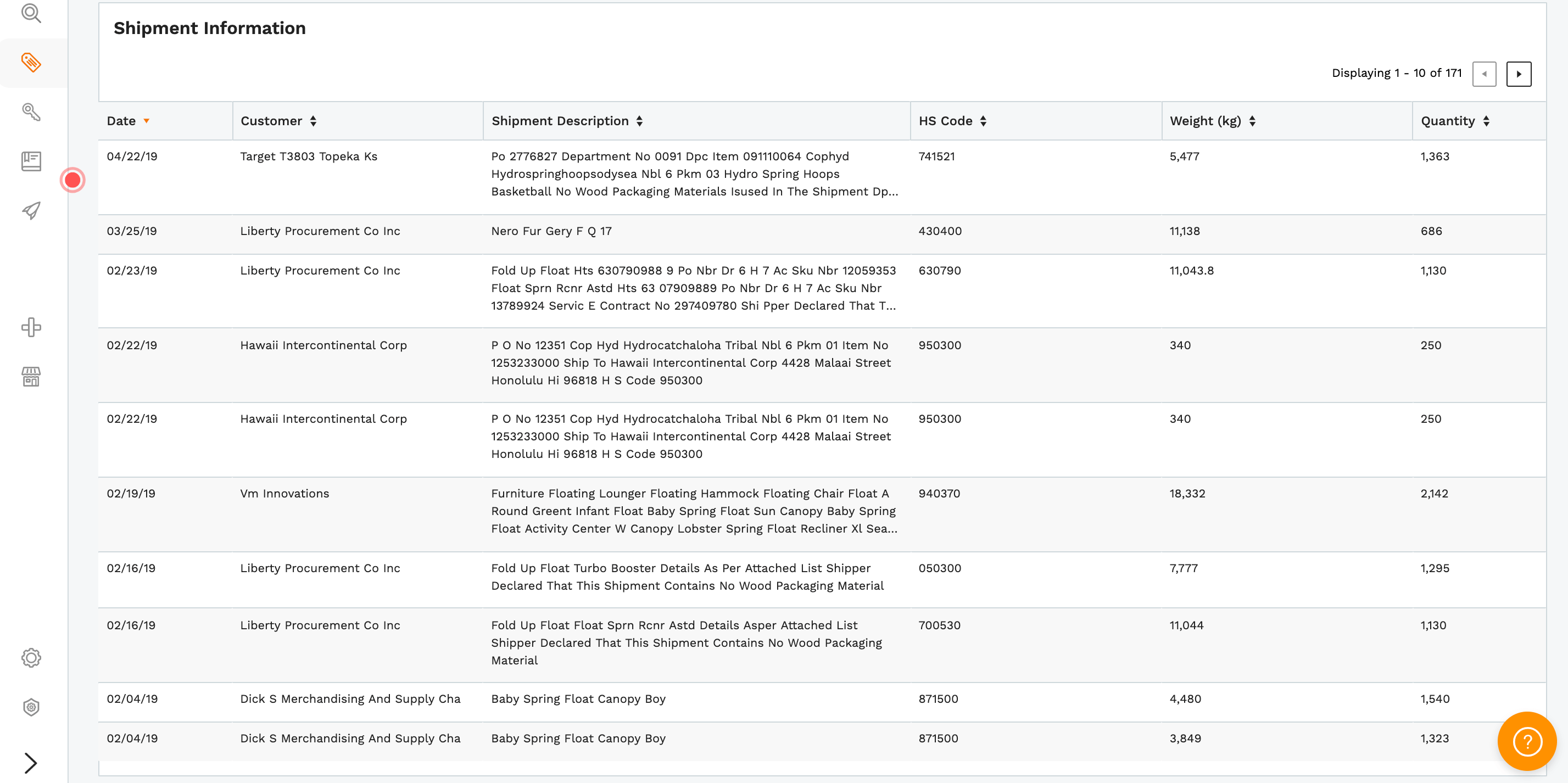Click the Po 2776827 Department shipment description

[695, 174]
